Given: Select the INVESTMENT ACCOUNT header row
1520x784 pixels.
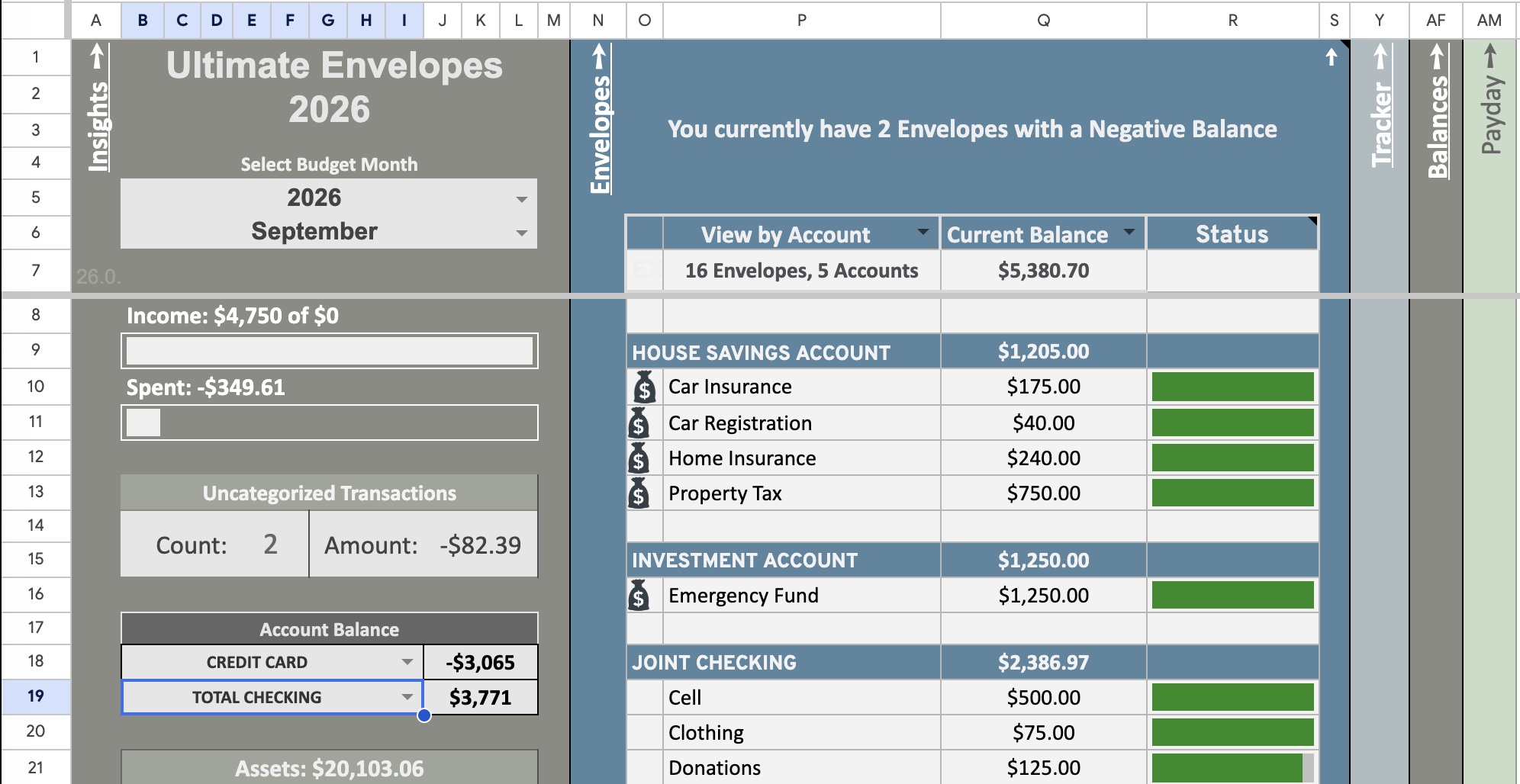Looking at the screenshot, I should click(973, 561).
